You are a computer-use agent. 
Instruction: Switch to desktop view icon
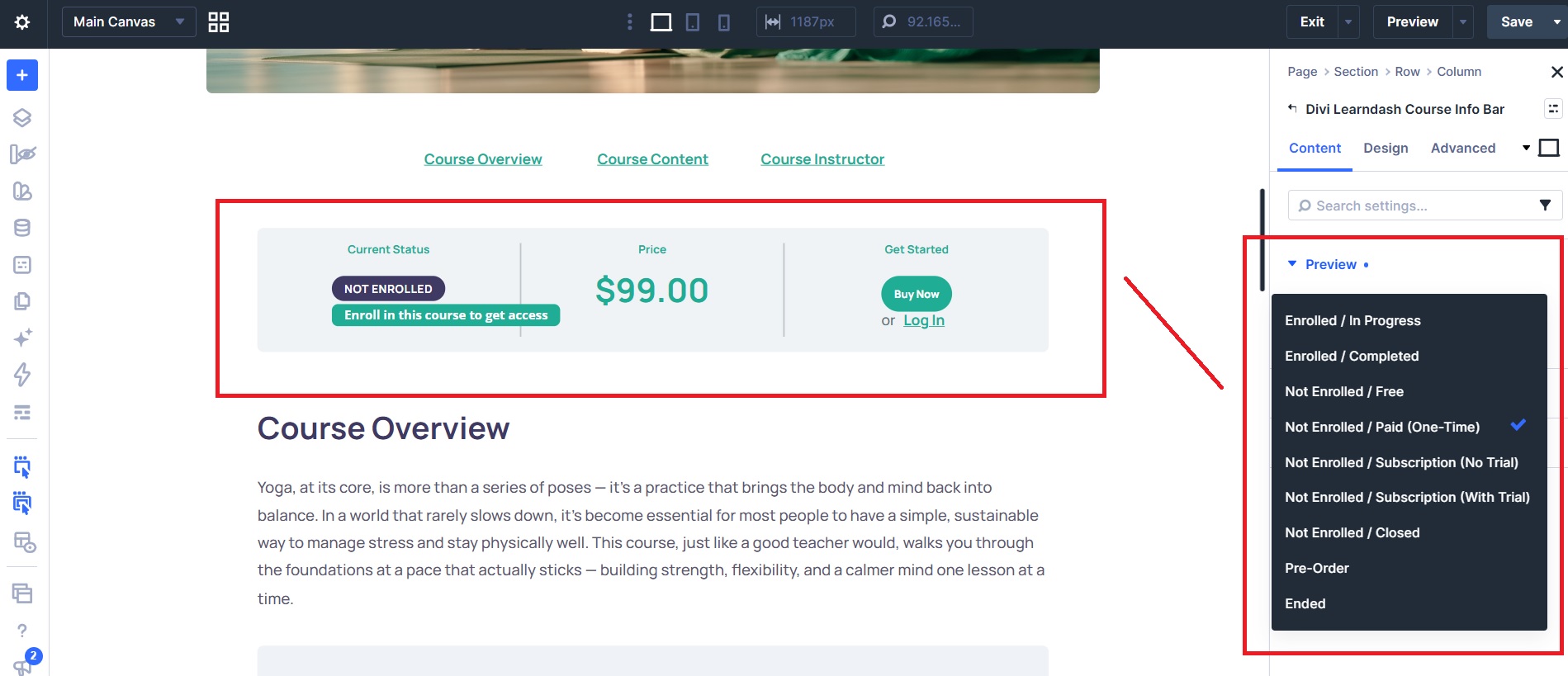(661, 22)
